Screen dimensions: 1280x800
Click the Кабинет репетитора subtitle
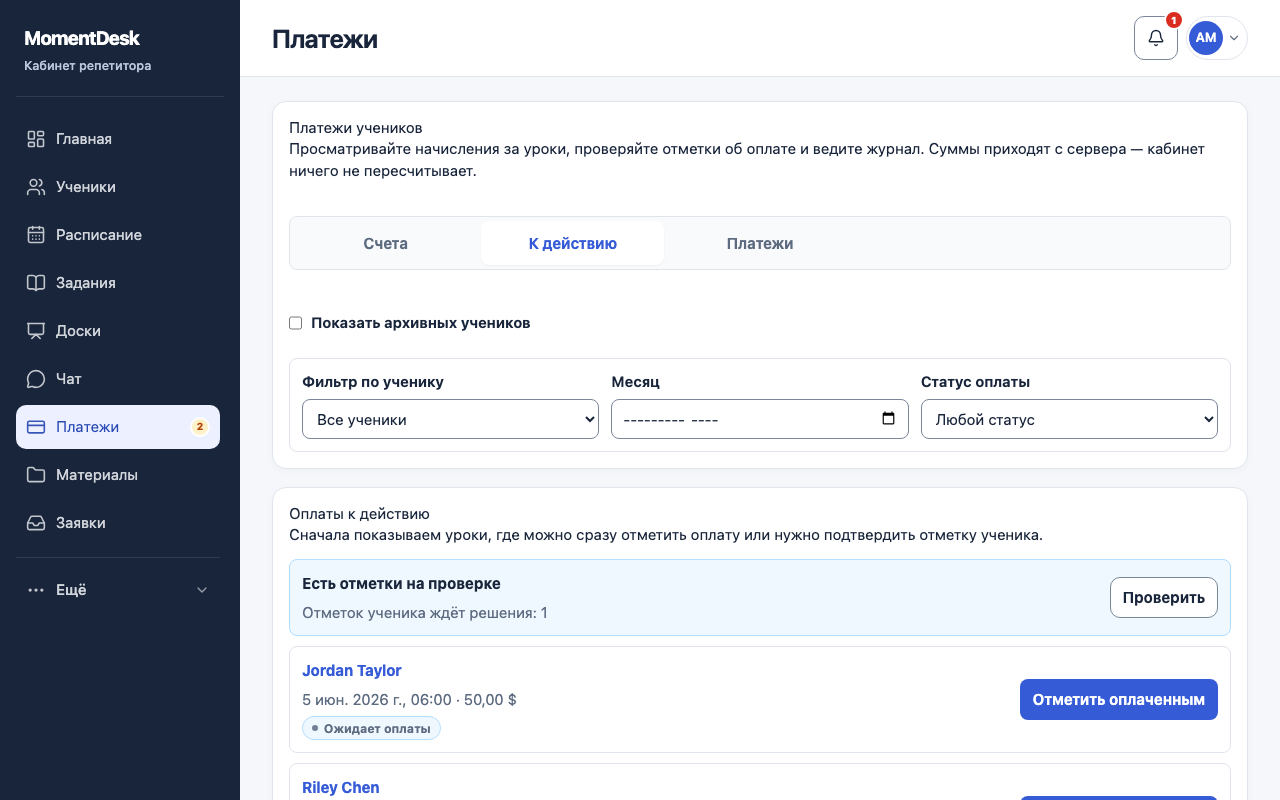pos(88,66)
